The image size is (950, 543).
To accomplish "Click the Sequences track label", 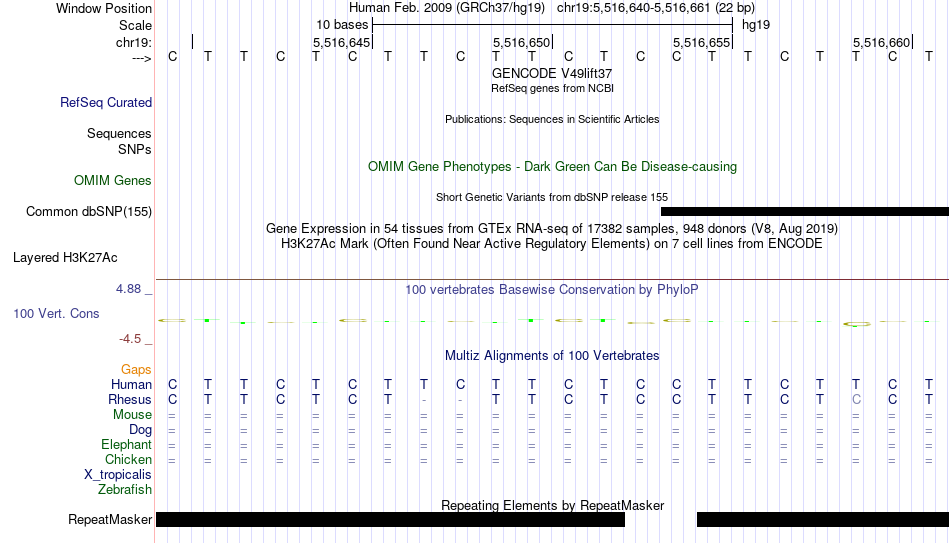I will 119,133.
